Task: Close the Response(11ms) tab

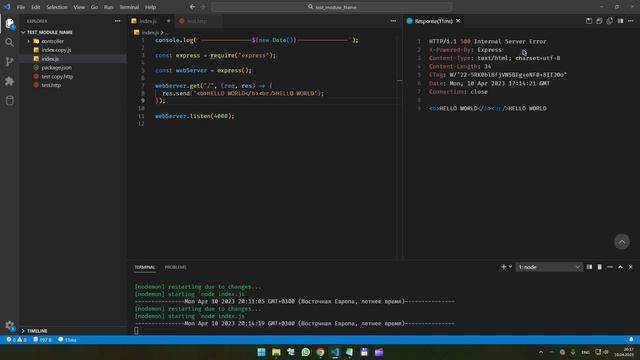Action: [458, 21]
